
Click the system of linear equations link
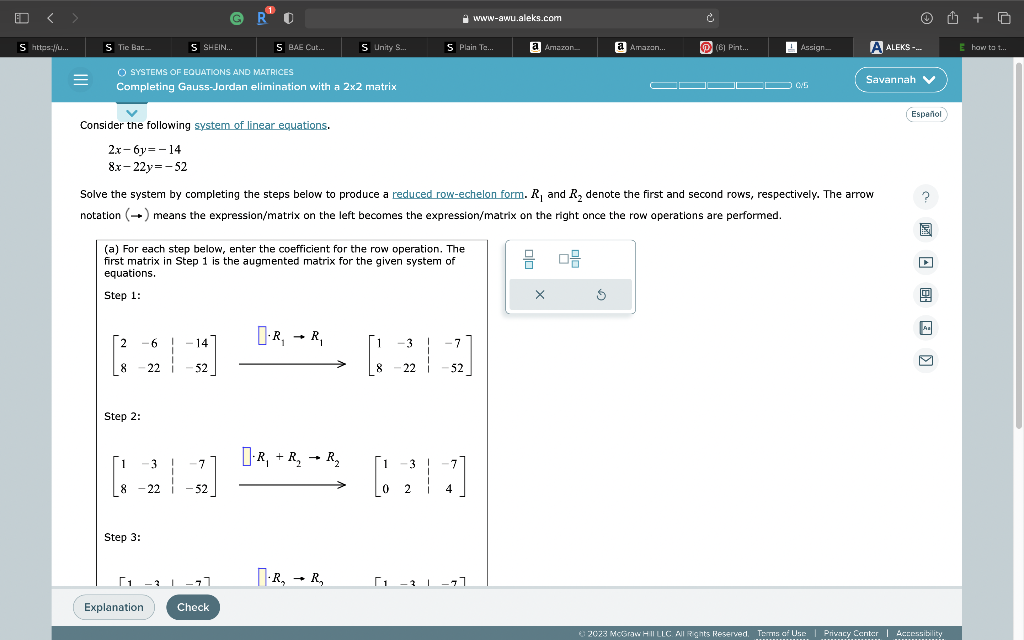tap(259, 126)
